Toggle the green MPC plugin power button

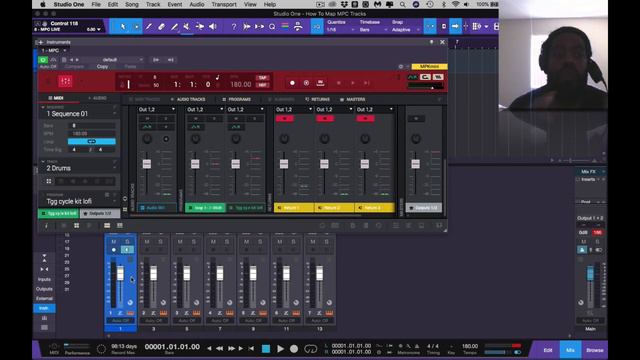[42, 60]
